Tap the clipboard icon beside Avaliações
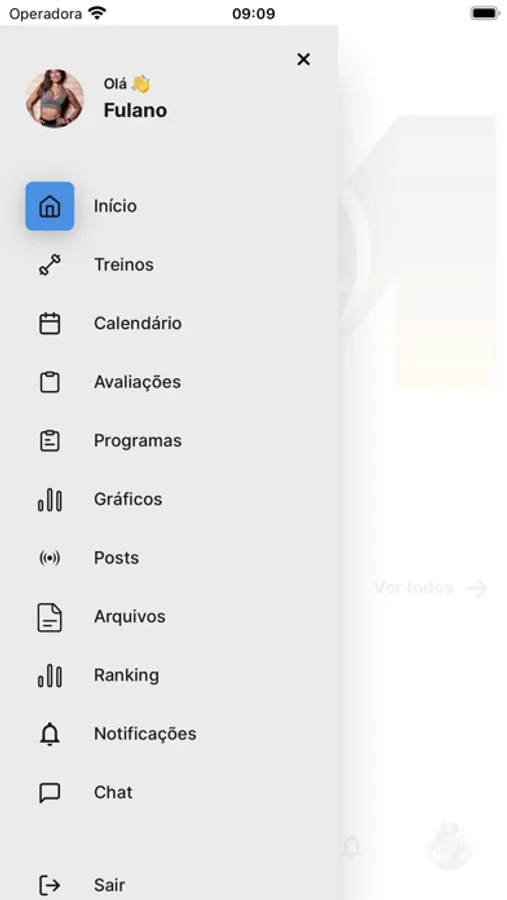Viewport: 507px width, 900px height. click(49, 382)
